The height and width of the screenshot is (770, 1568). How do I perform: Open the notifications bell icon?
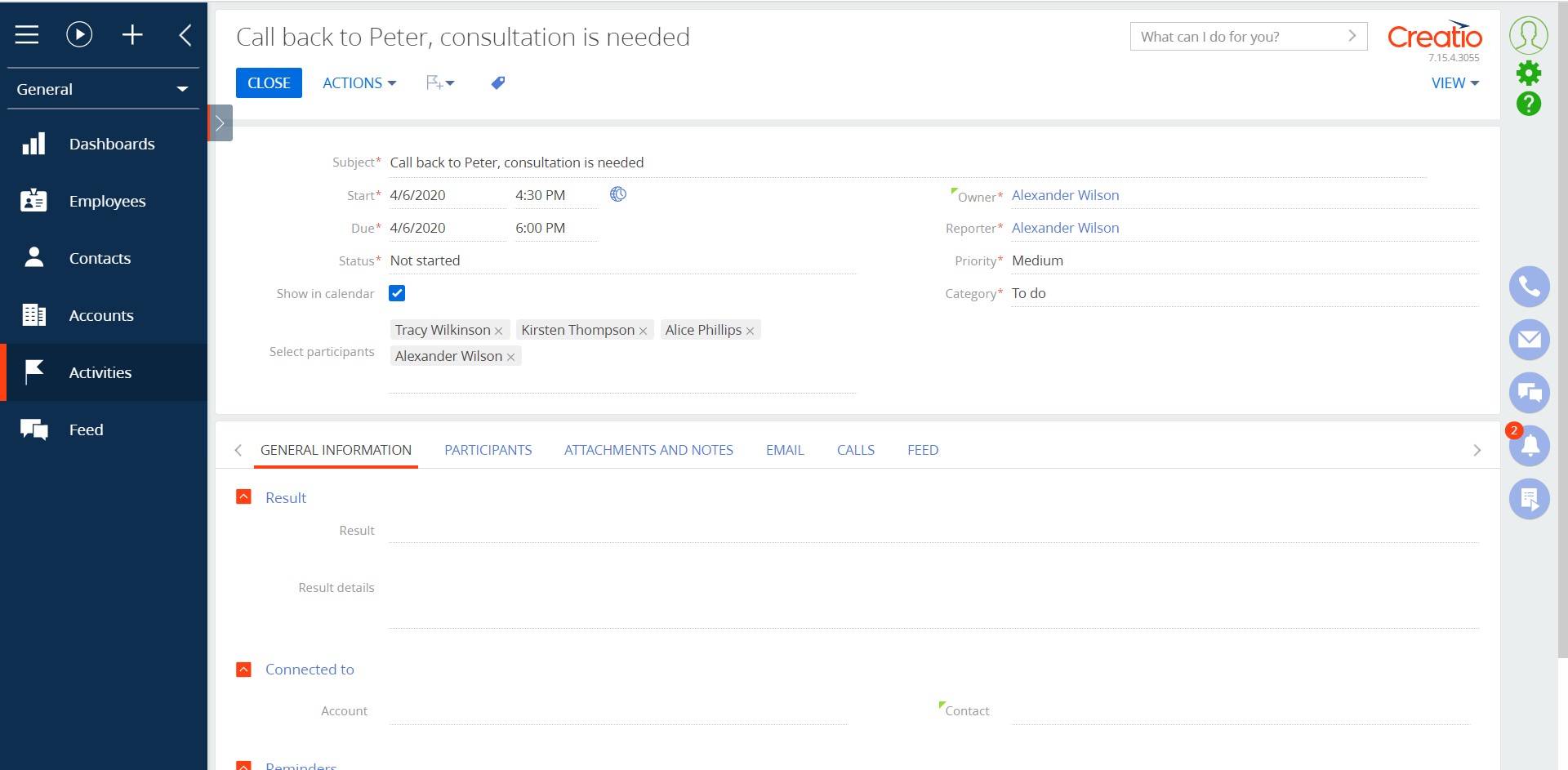click(x=1529, y=446)
